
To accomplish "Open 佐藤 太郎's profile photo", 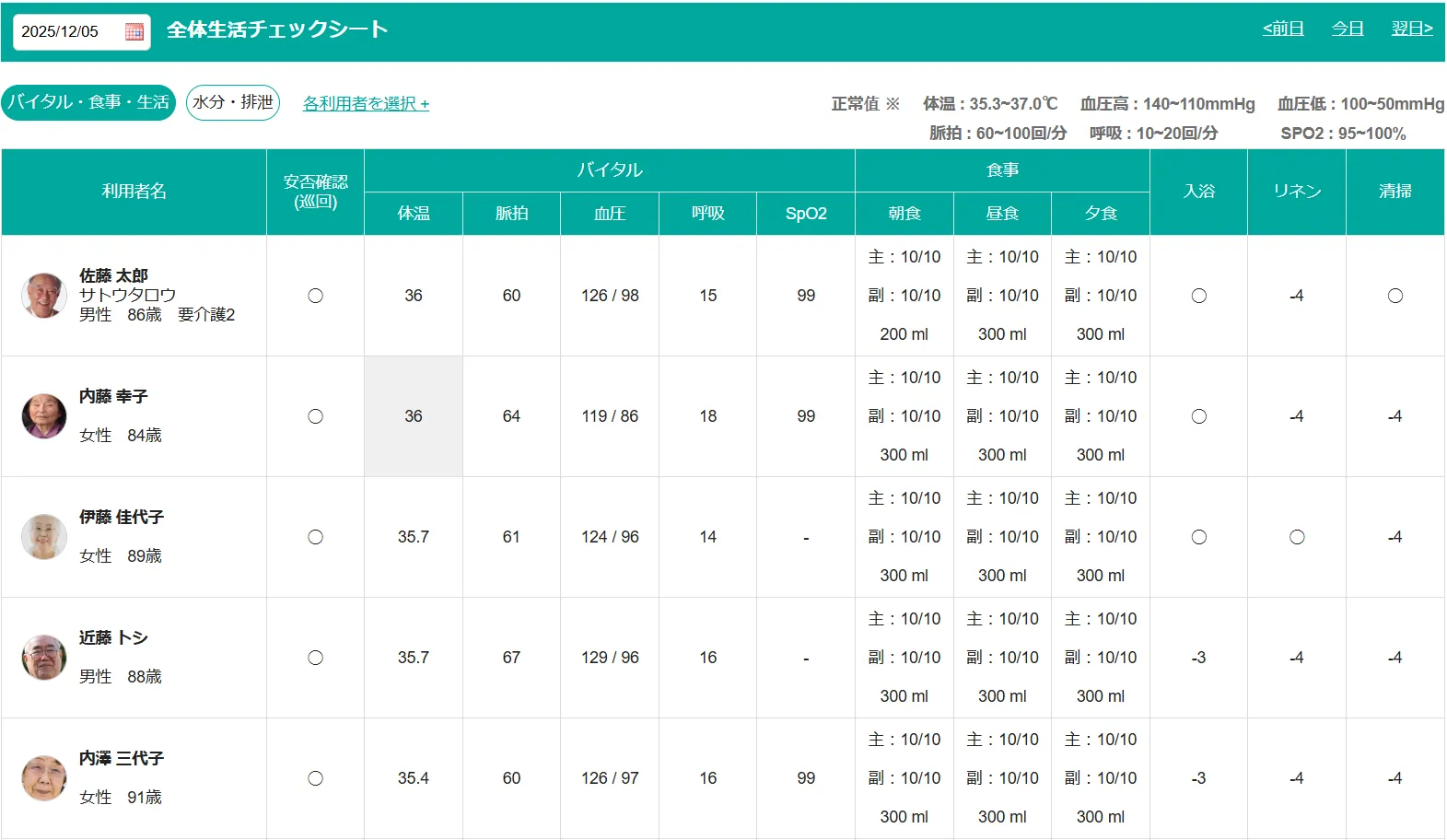I will coord(44,296).
